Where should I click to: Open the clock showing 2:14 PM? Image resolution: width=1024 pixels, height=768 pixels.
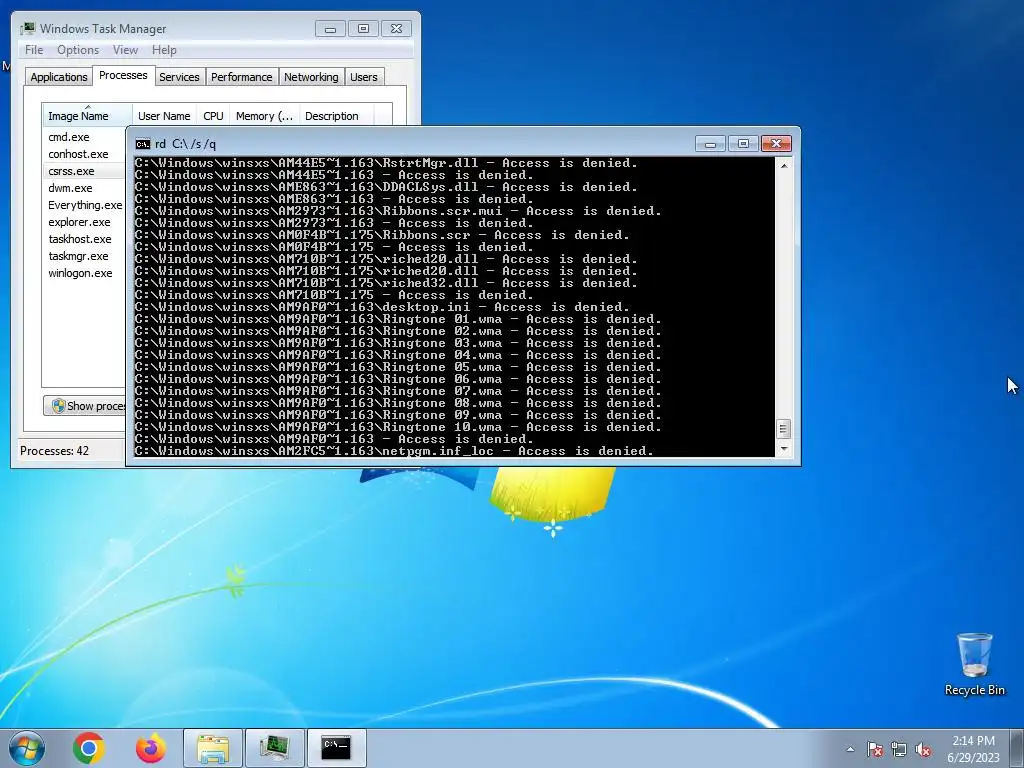point(973,749)
